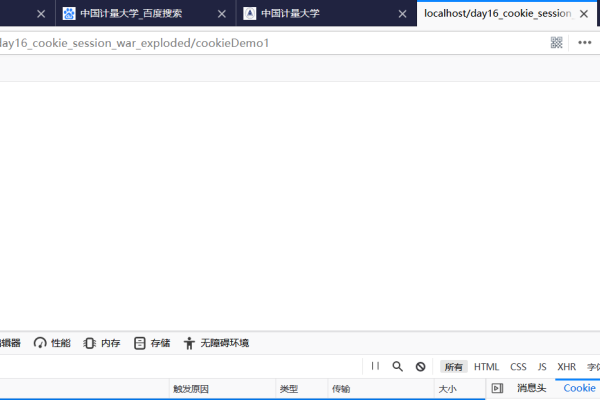Open request blocking with circle-slash icon

[421, 367]
